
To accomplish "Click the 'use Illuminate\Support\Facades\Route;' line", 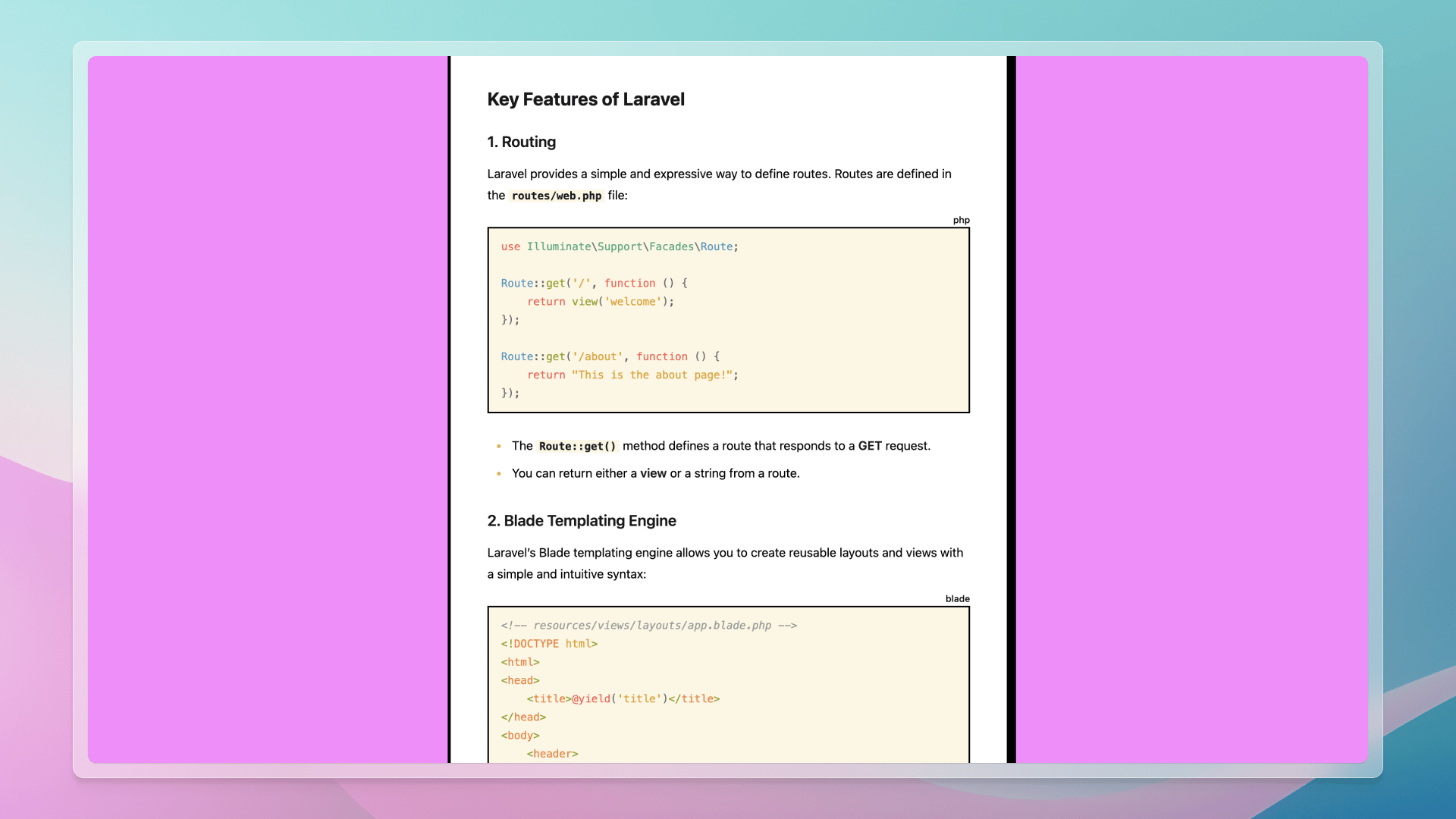I will [620, 246].
